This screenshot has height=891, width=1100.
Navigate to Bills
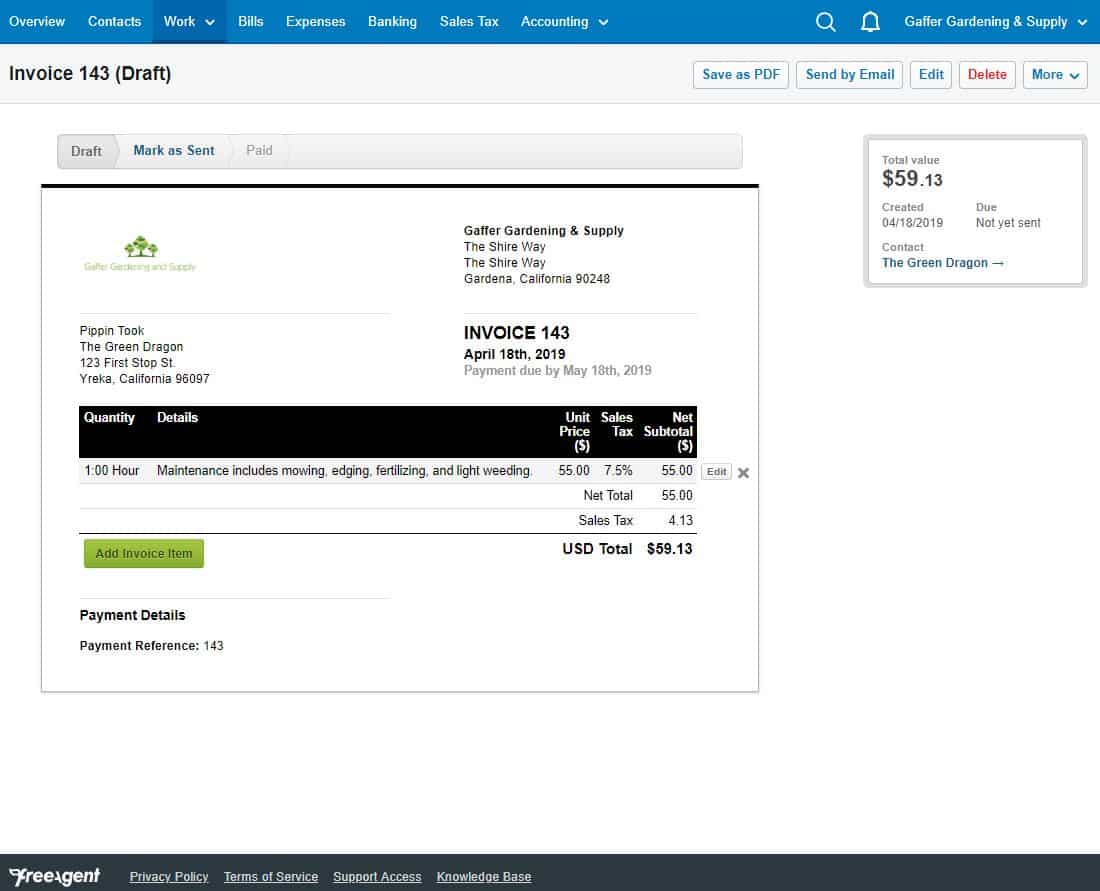pyautogui.click(x=250, y=22)
